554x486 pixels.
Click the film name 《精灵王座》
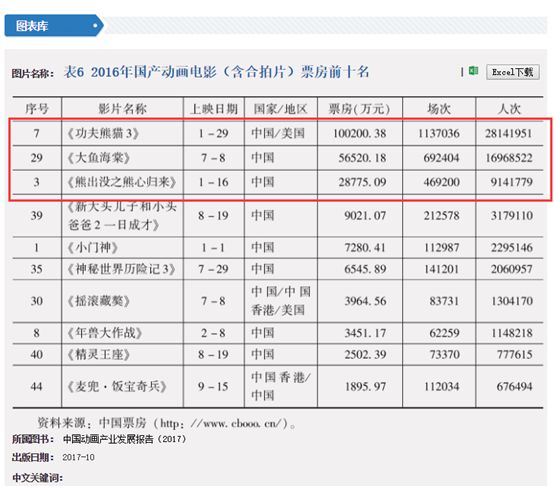click(99, 354)
